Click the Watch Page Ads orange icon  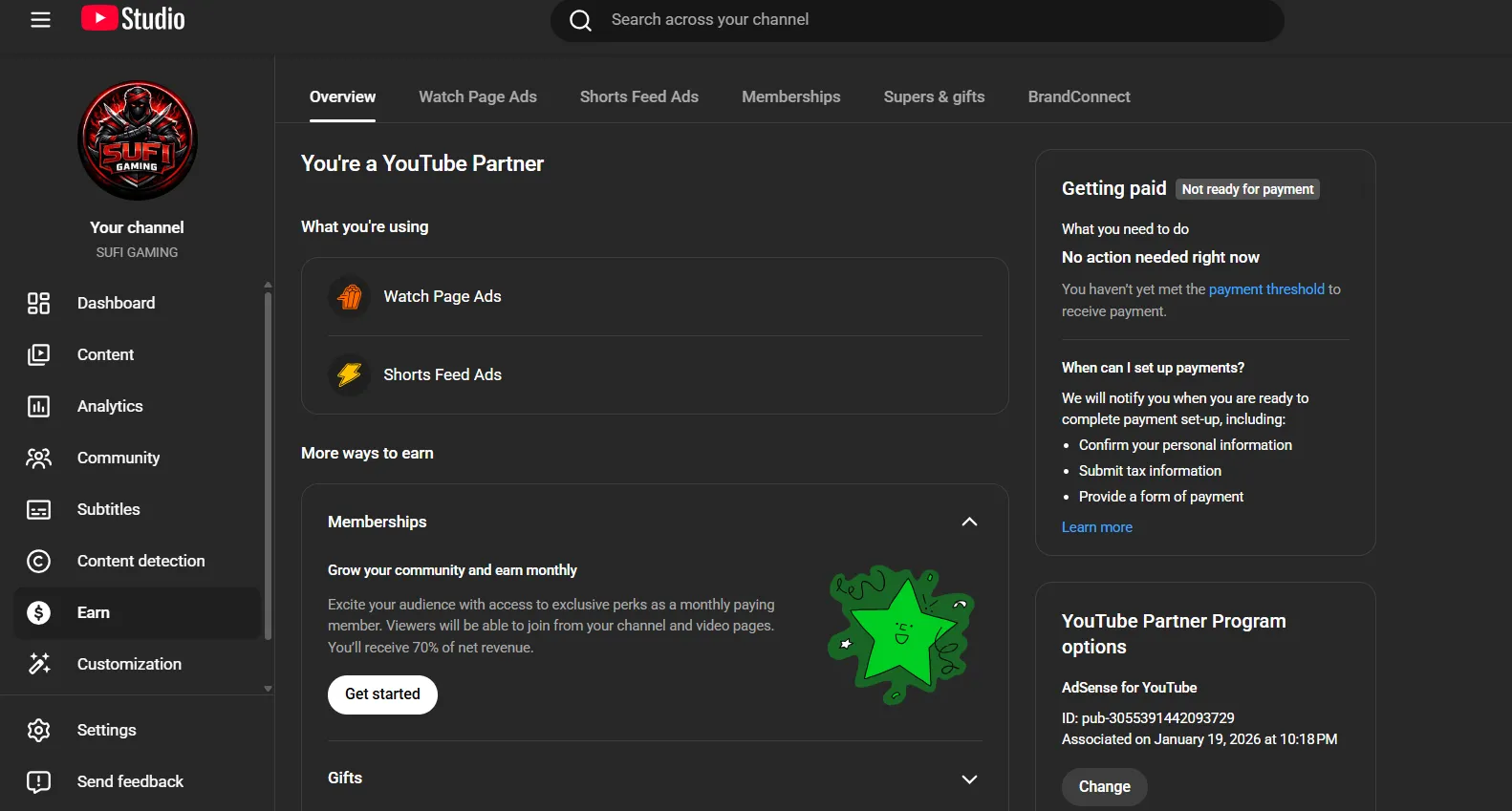[350, 296]
